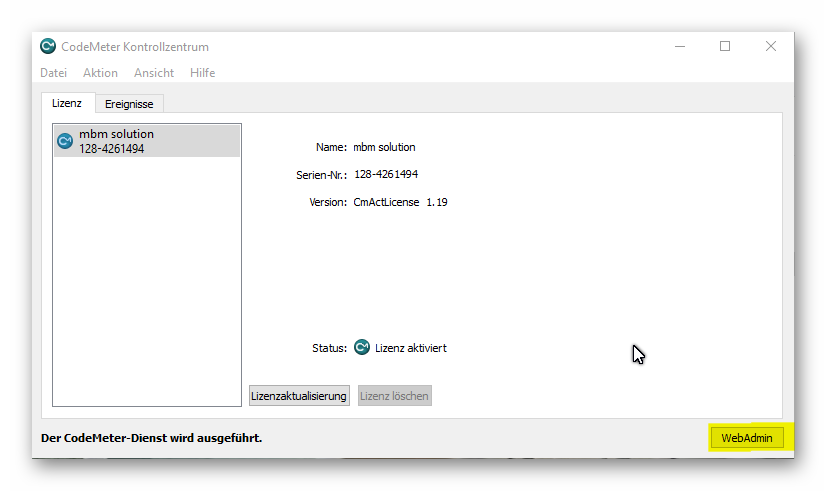Open the Aktion menu

[x=100, y=73]
